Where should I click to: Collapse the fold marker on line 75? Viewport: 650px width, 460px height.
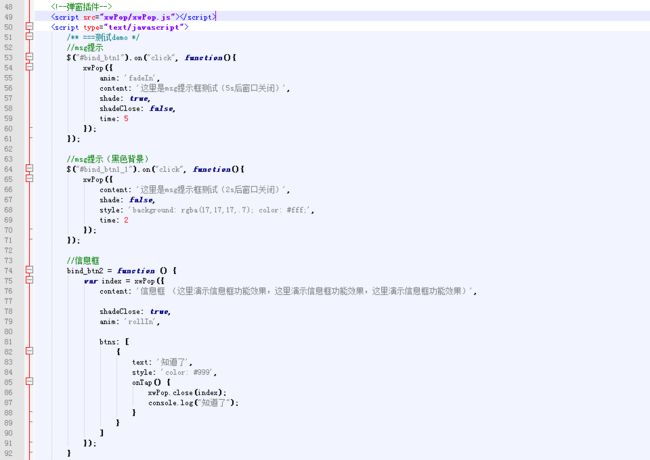29,280
